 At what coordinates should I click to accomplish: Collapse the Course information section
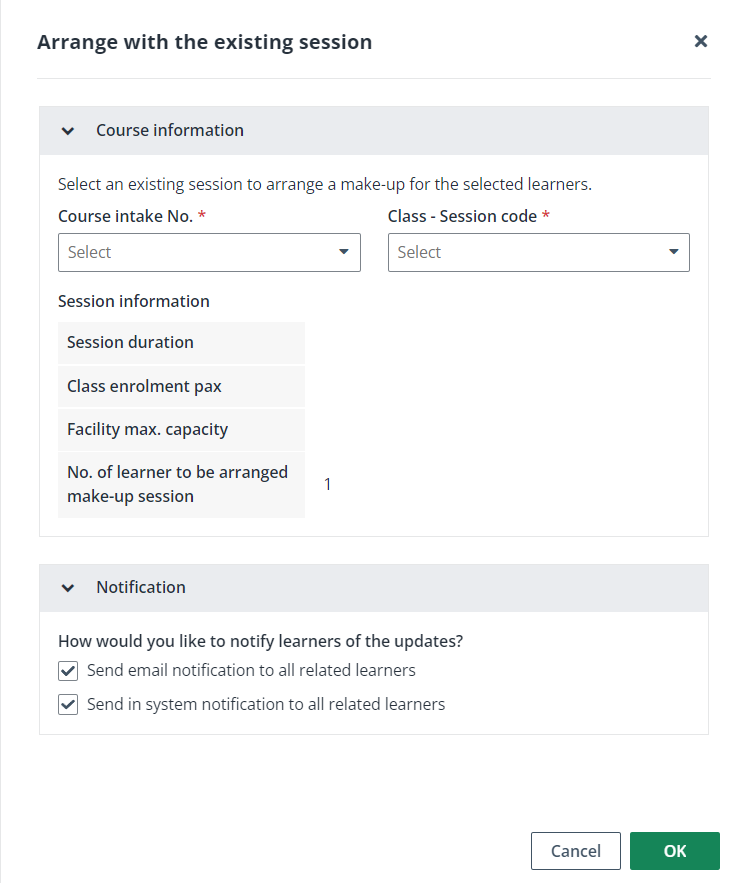170,130
